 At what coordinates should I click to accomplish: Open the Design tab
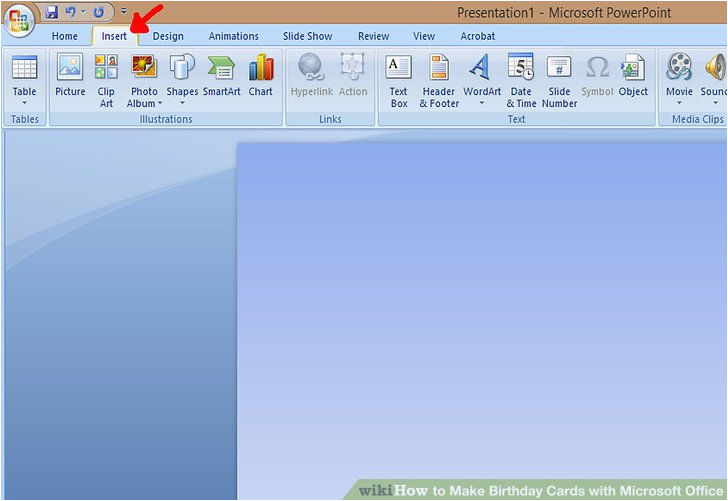click(168, 36)
